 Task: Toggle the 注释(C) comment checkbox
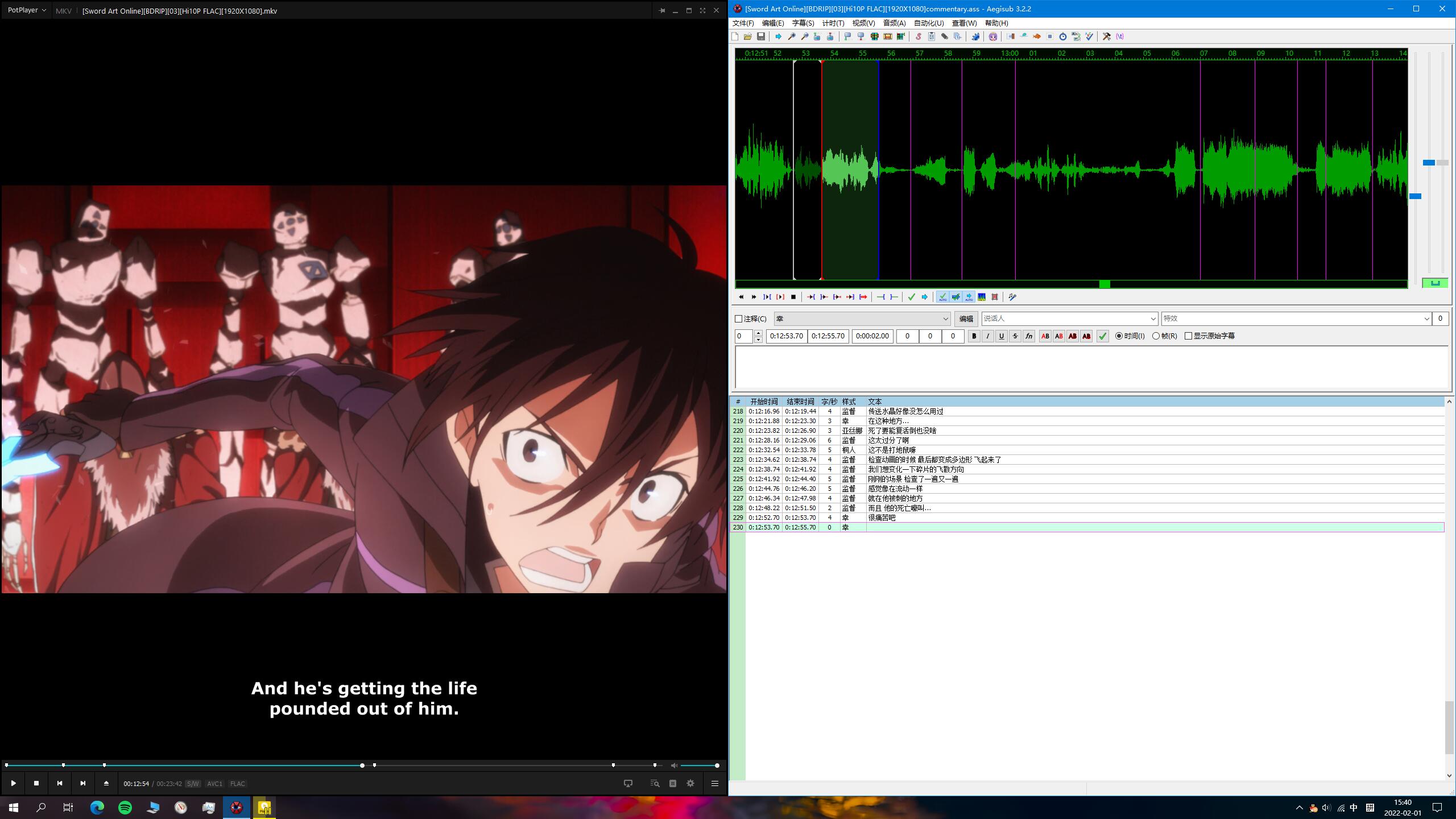739,319
